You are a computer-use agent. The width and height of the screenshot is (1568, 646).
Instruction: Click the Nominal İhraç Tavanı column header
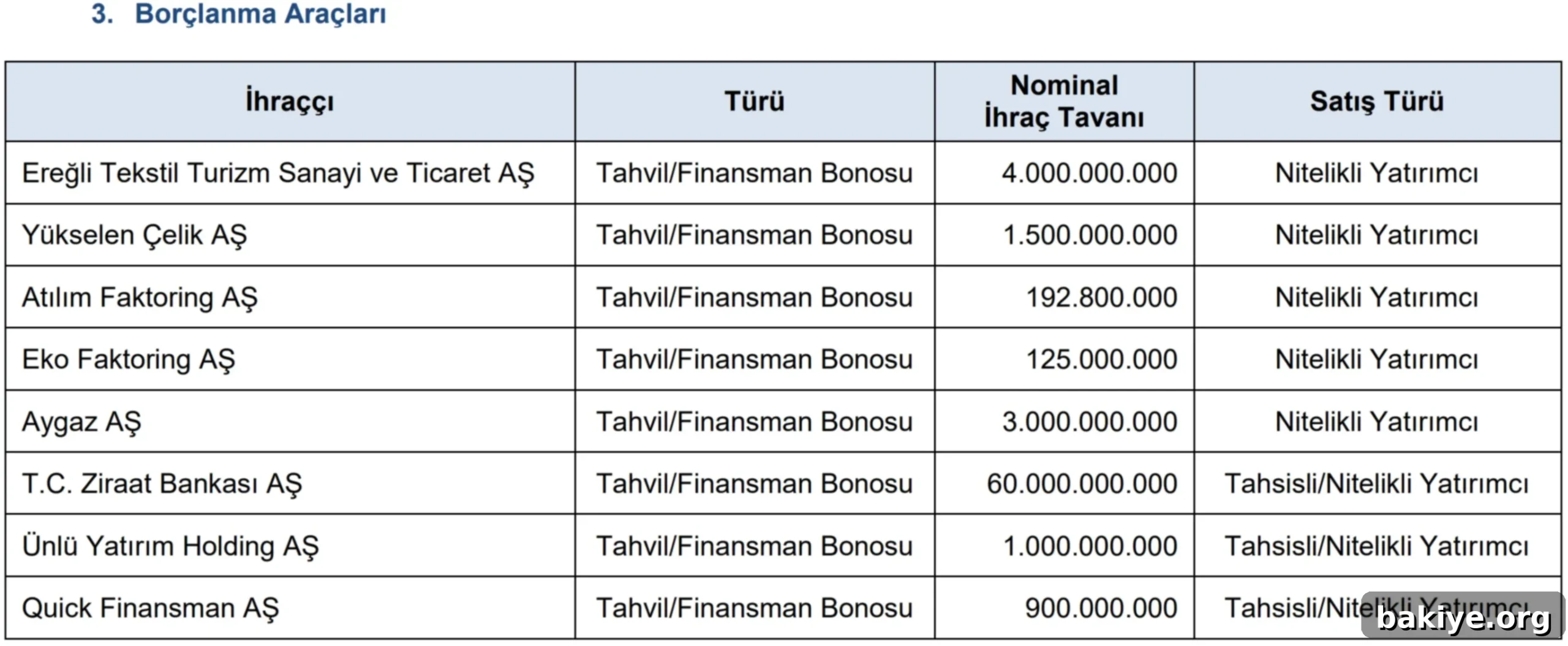point(1065,101)
